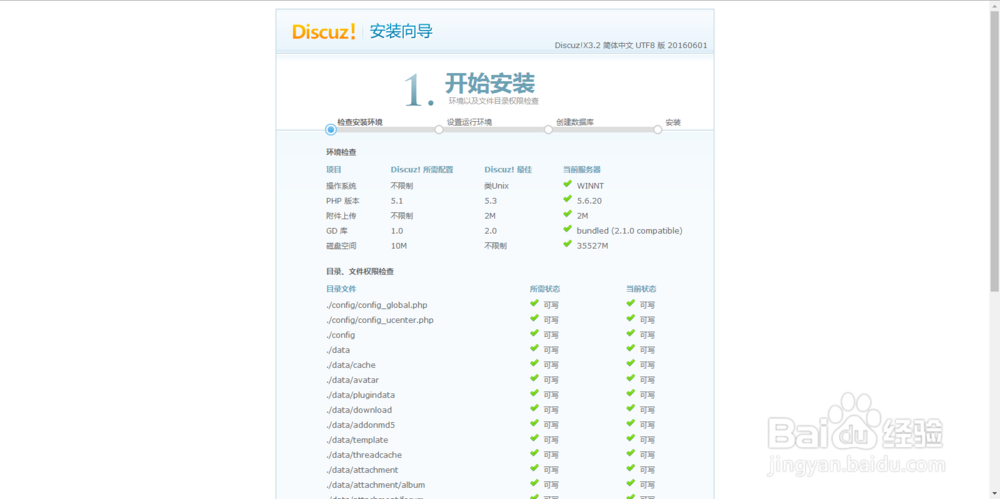This screenshot has height=499, width=1000.
Task: Click 所需状态 check for ./config row
Action: click(x=534, y=333)
